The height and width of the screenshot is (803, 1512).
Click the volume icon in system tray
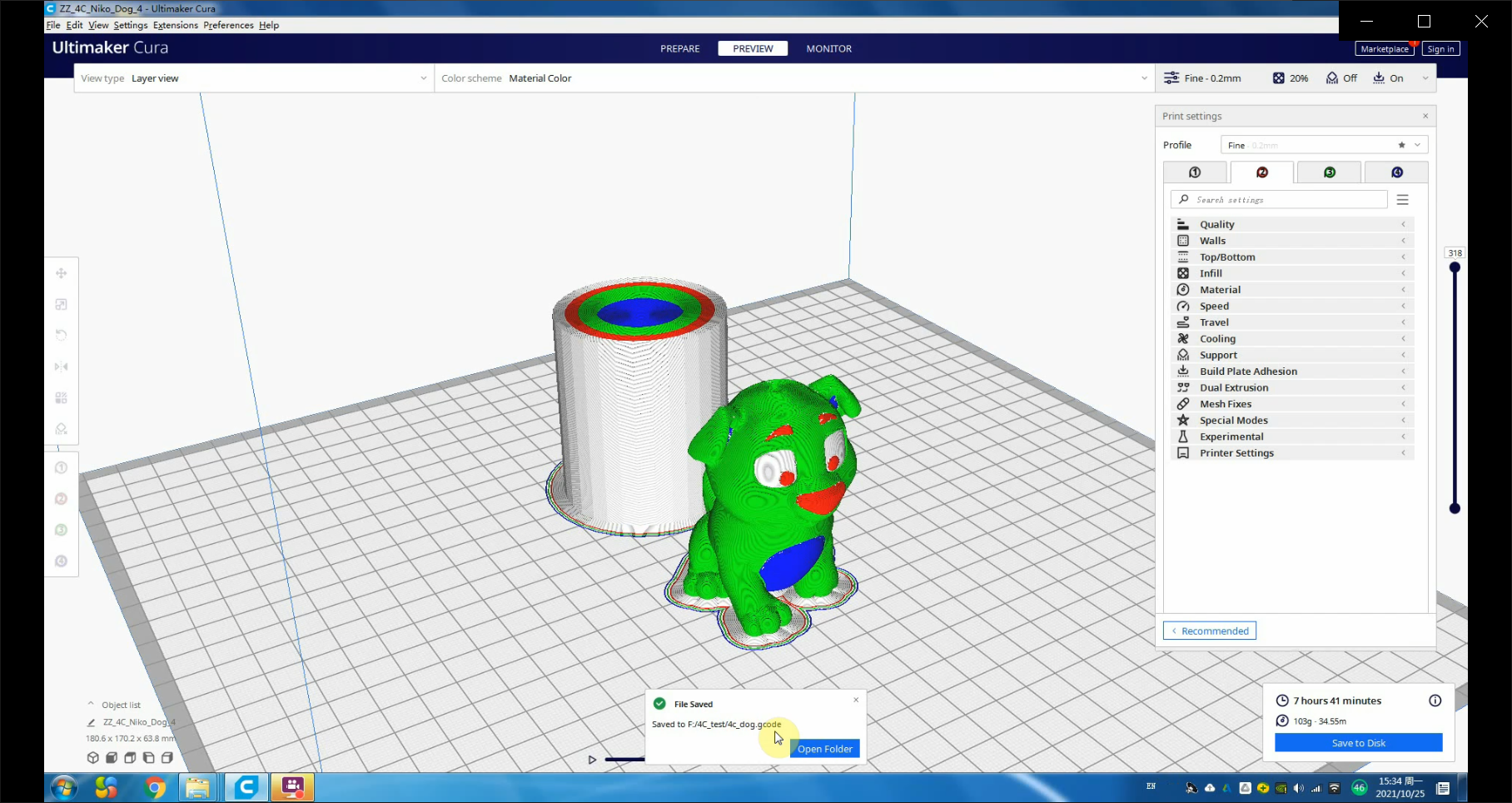click(1299, 788)
